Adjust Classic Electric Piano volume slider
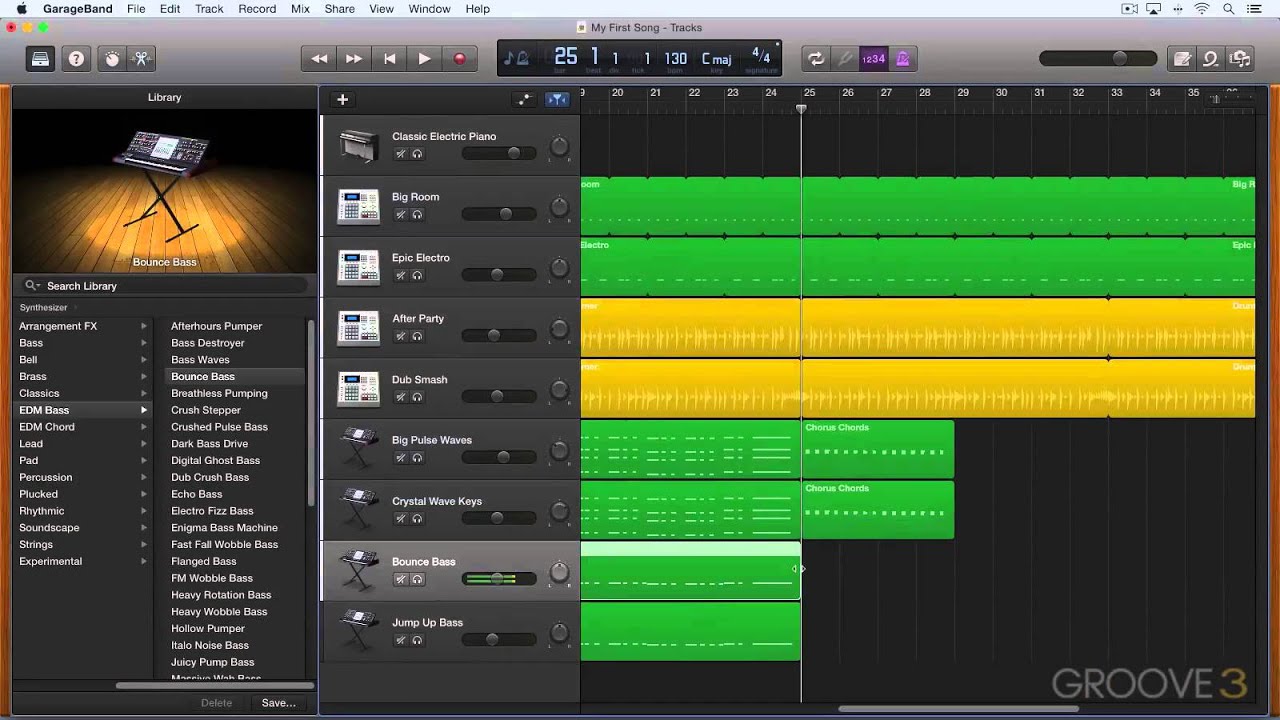 (498, 153)
